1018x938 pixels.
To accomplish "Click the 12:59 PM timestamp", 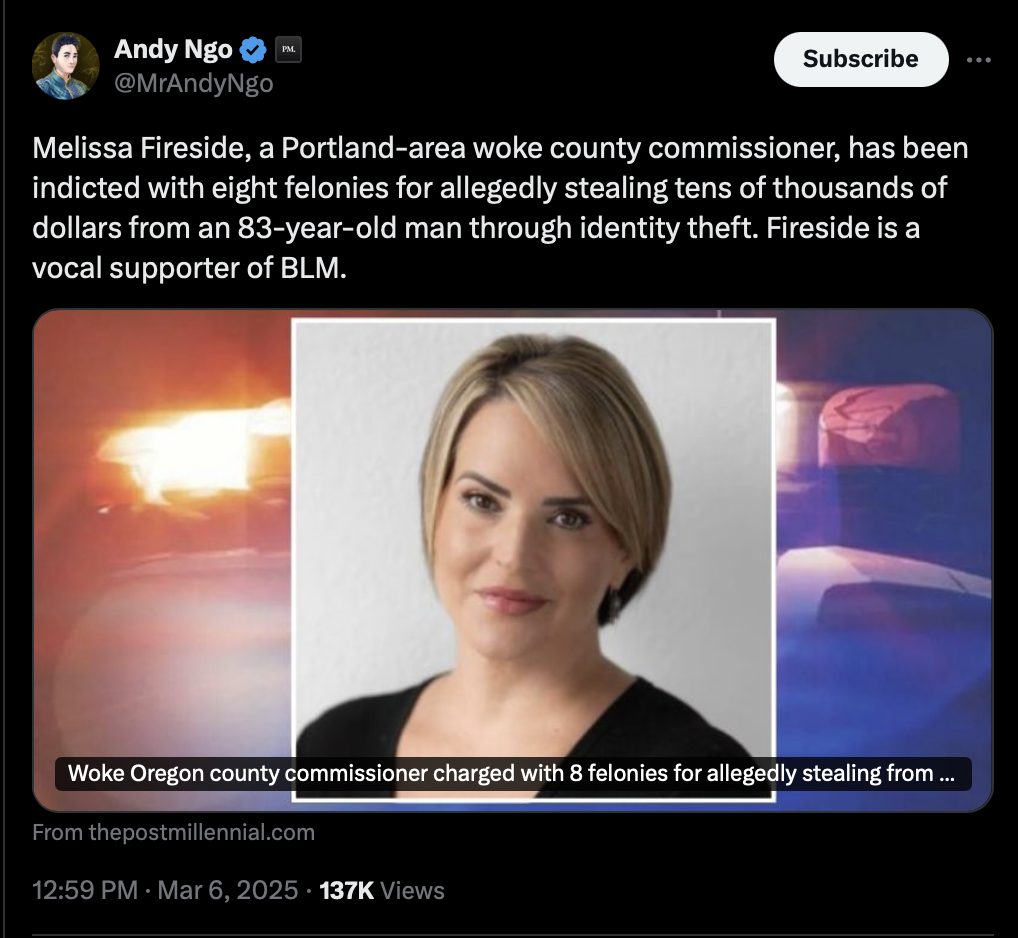I will point(85,890).
